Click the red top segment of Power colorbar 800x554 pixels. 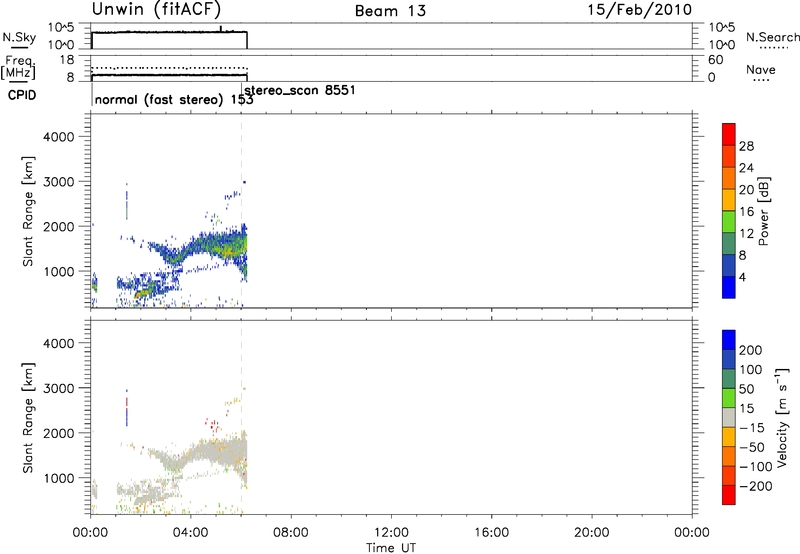click(x=729, y=134)
